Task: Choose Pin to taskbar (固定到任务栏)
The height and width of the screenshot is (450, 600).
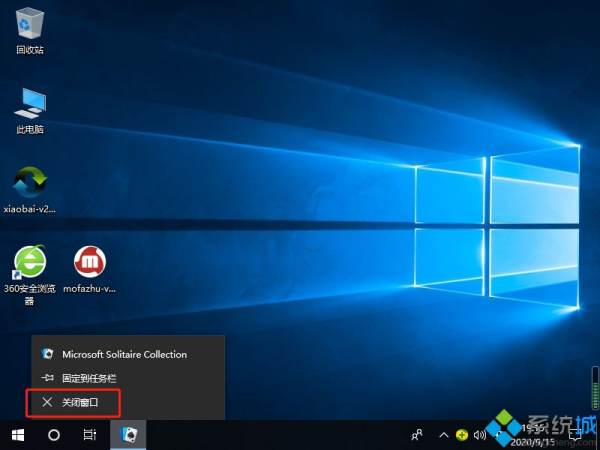Action: point(90,378)
